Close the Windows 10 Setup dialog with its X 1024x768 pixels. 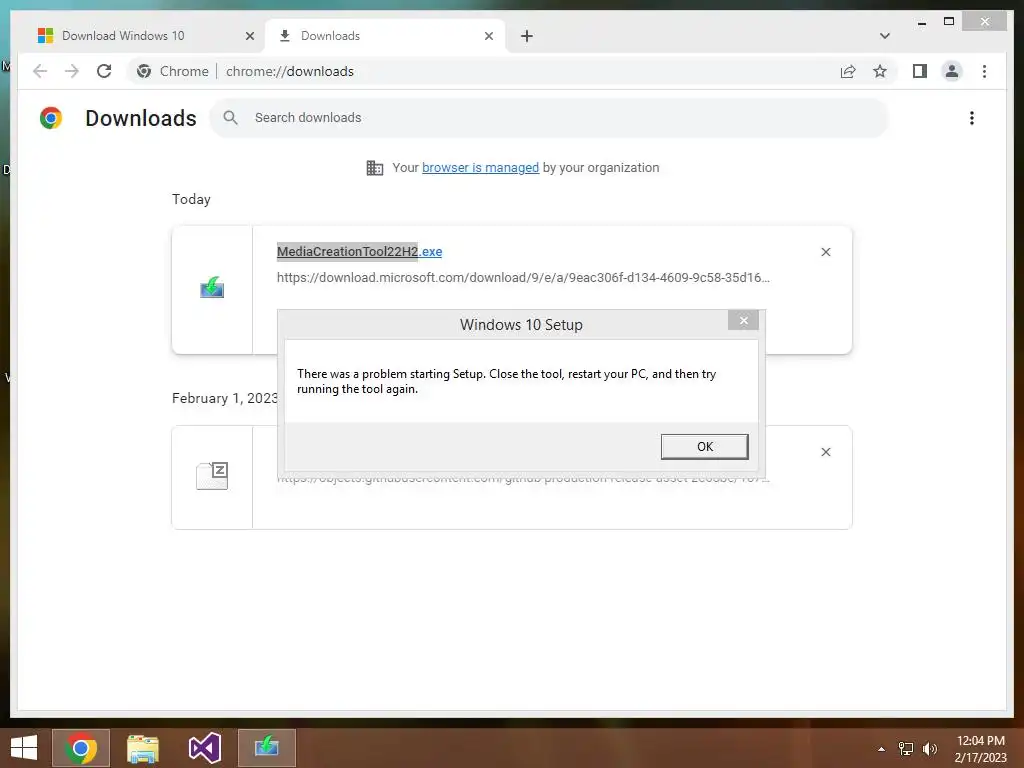743,320
